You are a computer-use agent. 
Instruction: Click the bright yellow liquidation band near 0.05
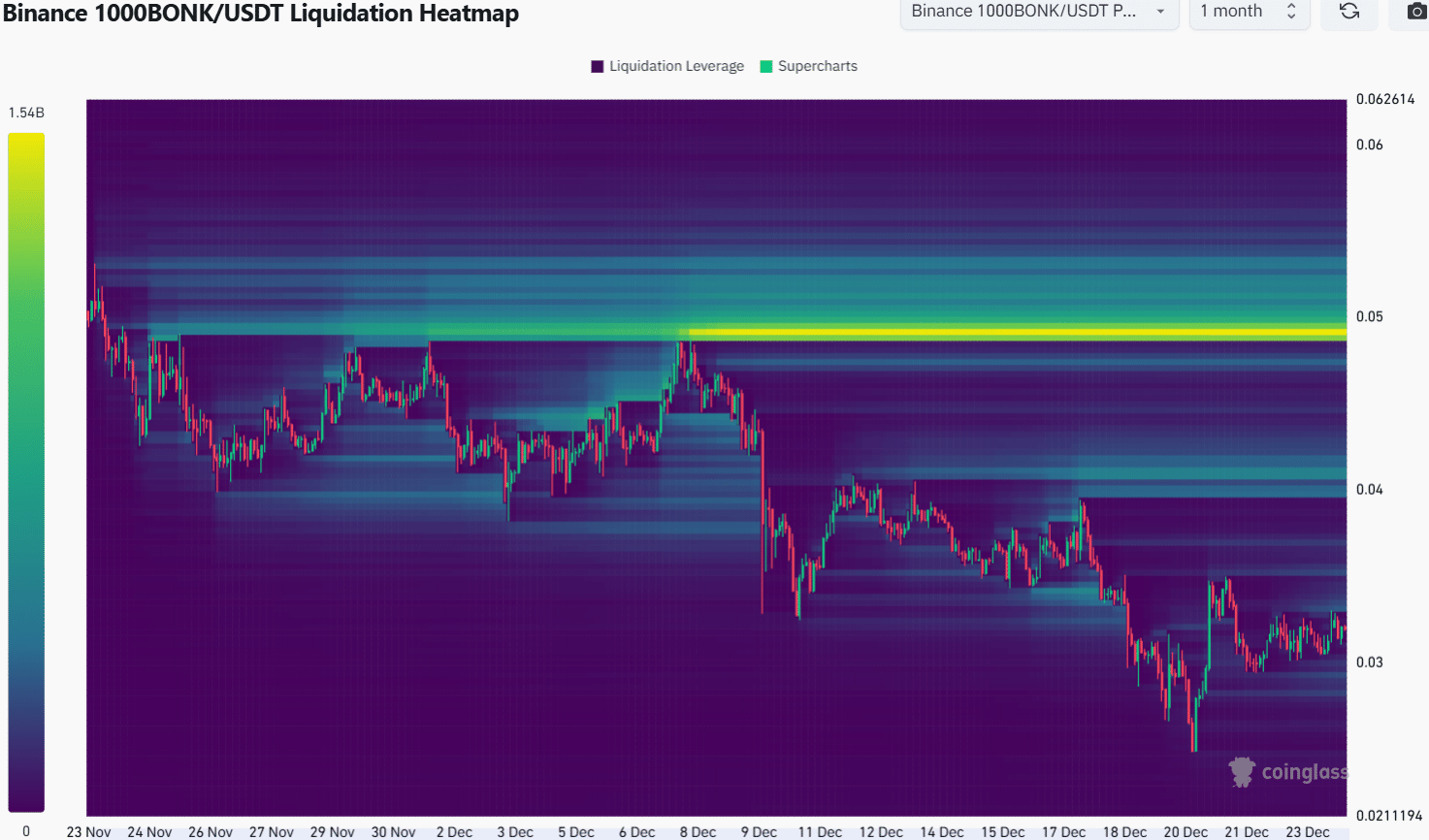pyautogui.click(x=1018, y=333)
